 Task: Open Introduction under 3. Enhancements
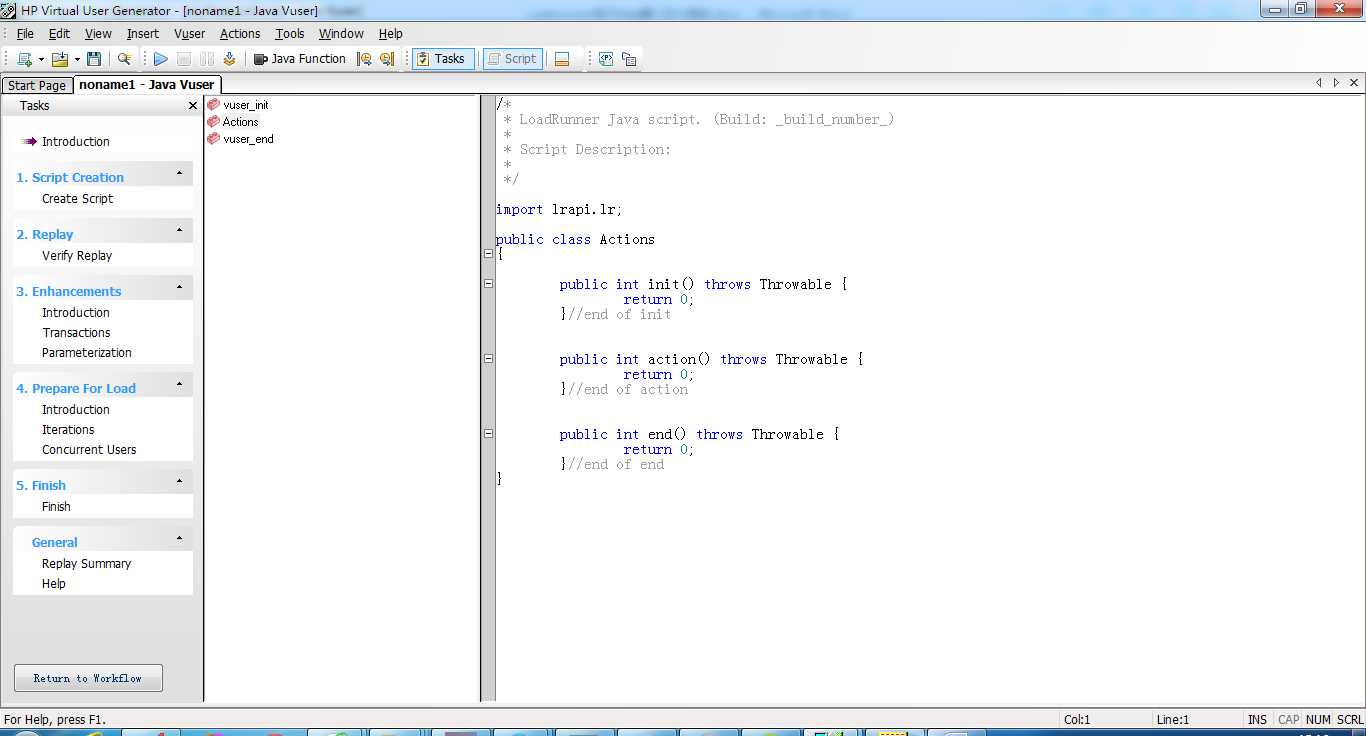76,313
